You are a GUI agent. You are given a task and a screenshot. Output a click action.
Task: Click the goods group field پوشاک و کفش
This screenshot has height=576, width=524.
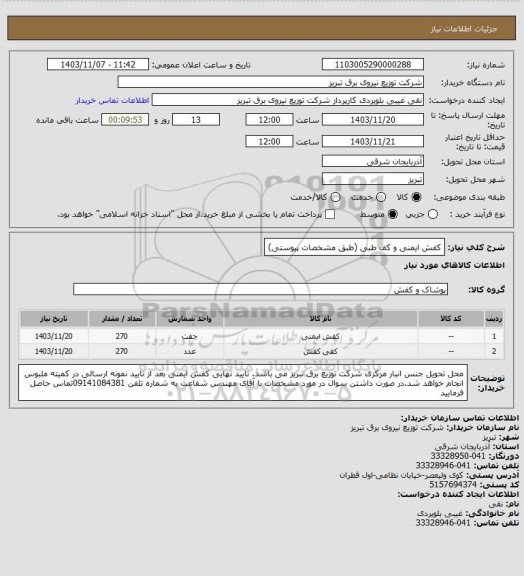click(x=260, y=289)
